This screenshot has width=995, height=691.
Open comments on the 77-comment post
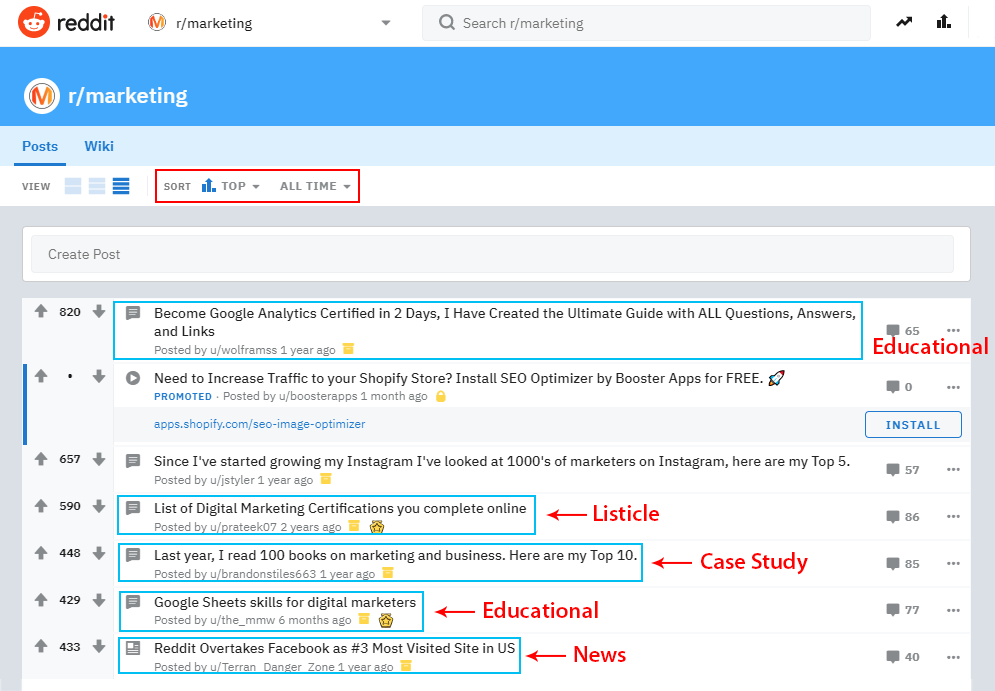902,610
